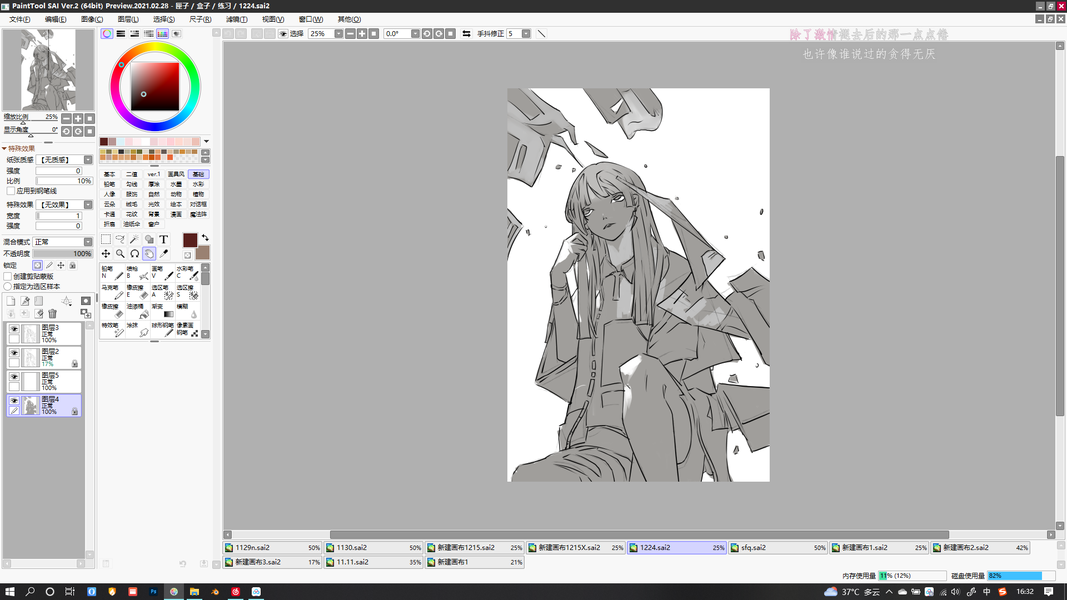Show the swatches panel icon

coord(162,33)
